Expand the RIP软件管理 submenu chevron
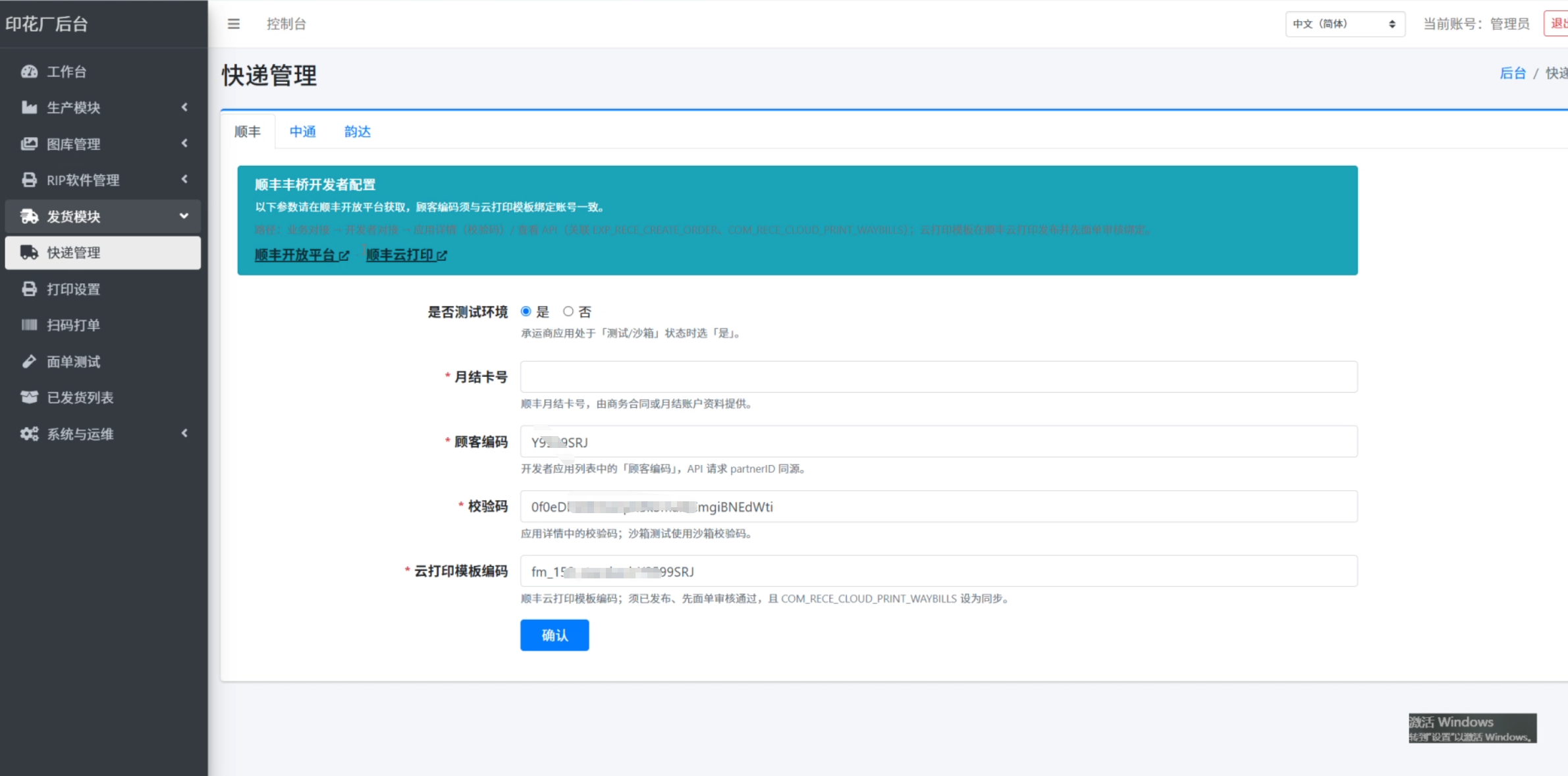The height and width of the screenshot is (776, 1568). 184,179
